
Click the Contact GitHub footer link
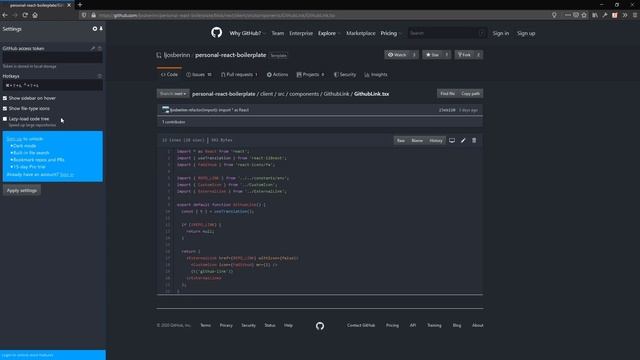361,325
